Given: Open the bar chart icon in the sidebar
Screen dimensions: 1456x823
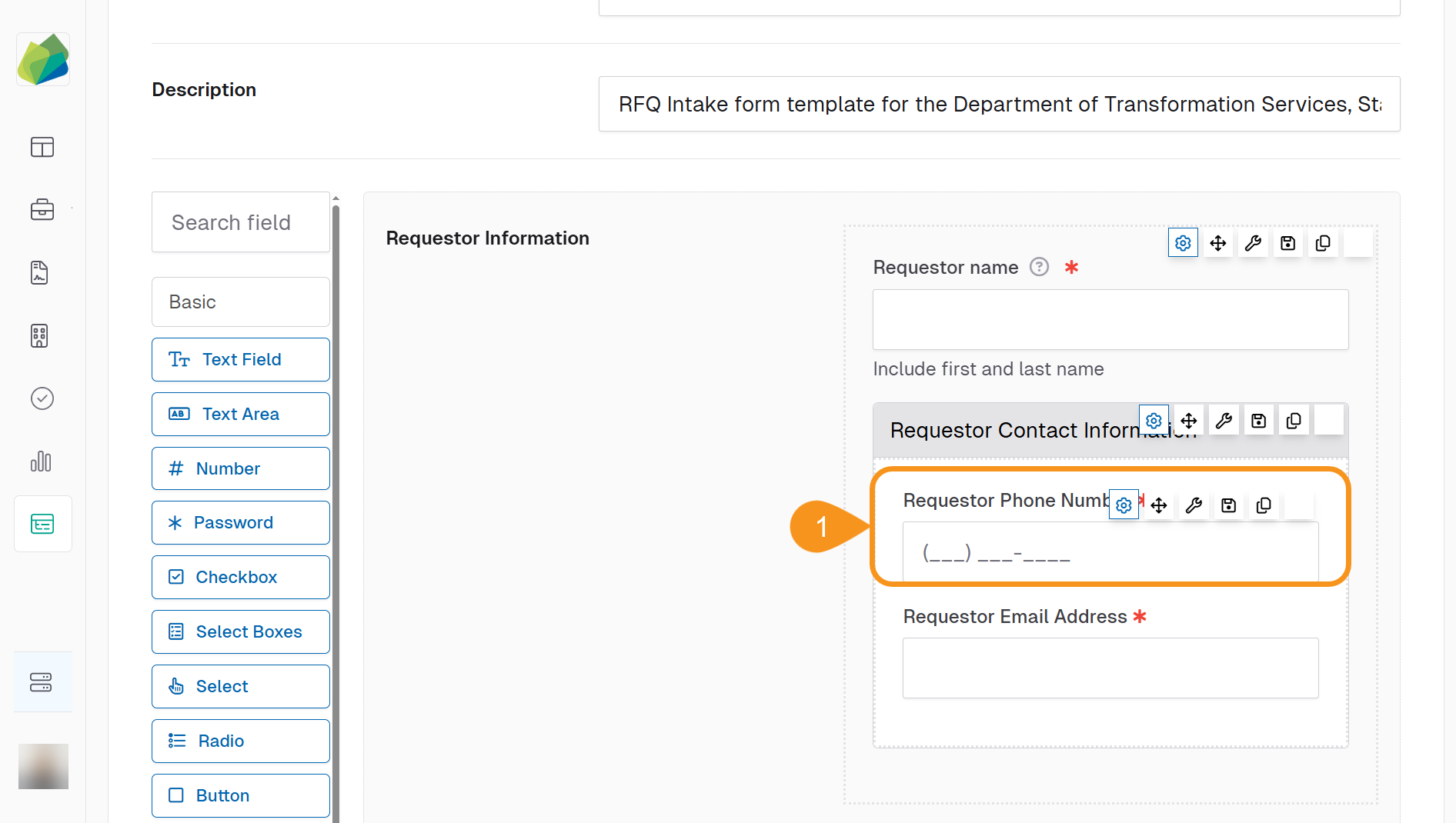Looking at the screenshot, I should [x=42, y=461].
